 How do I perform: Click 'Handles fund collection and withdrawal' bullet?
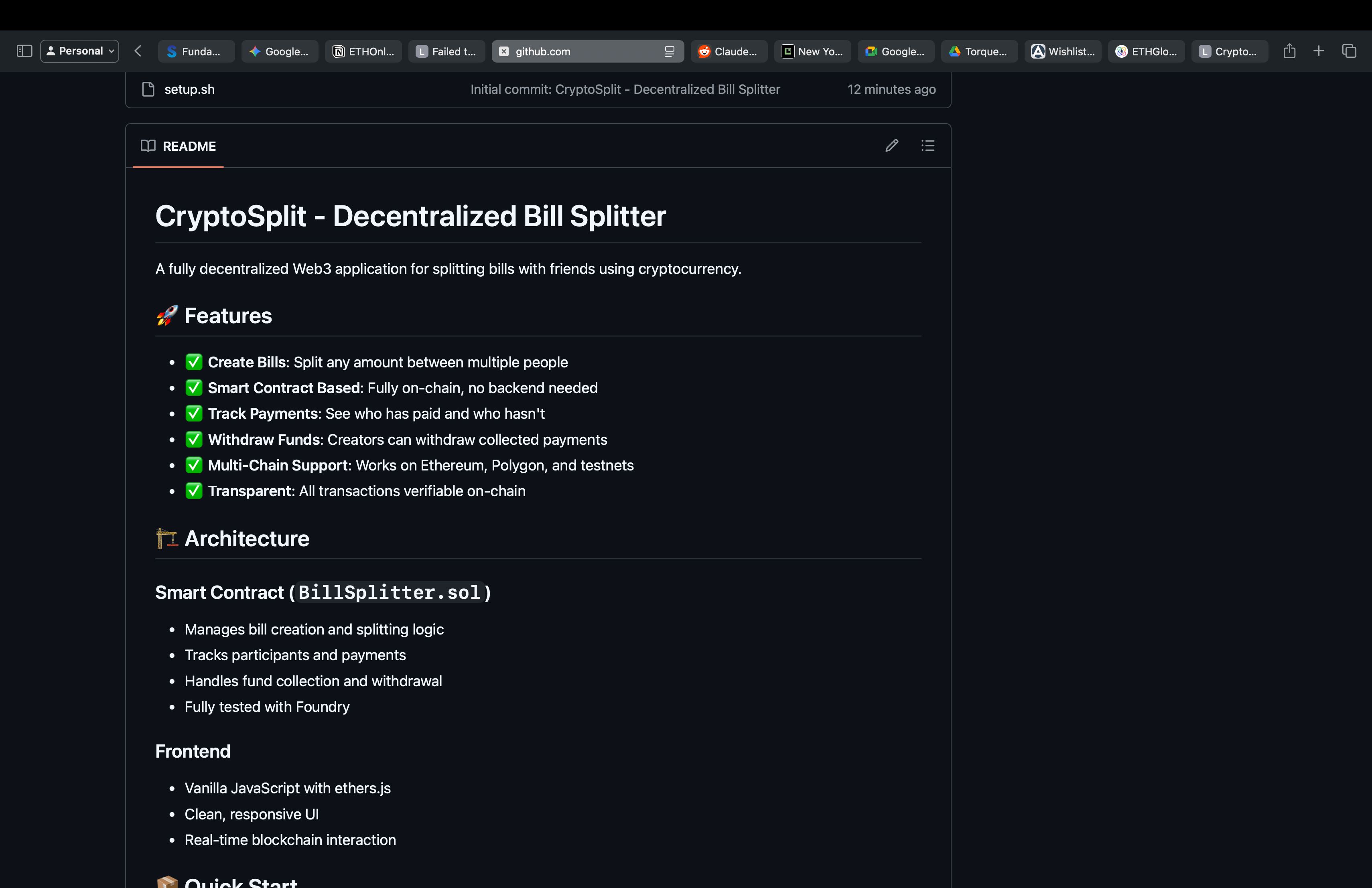coord(313,681)
